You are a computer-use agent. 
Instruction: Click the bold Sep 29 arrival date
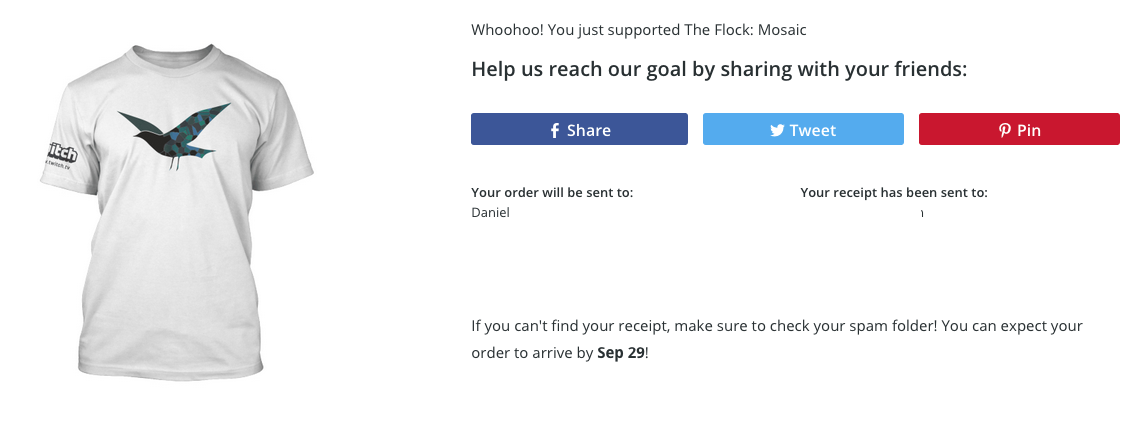tap(621, 353)
